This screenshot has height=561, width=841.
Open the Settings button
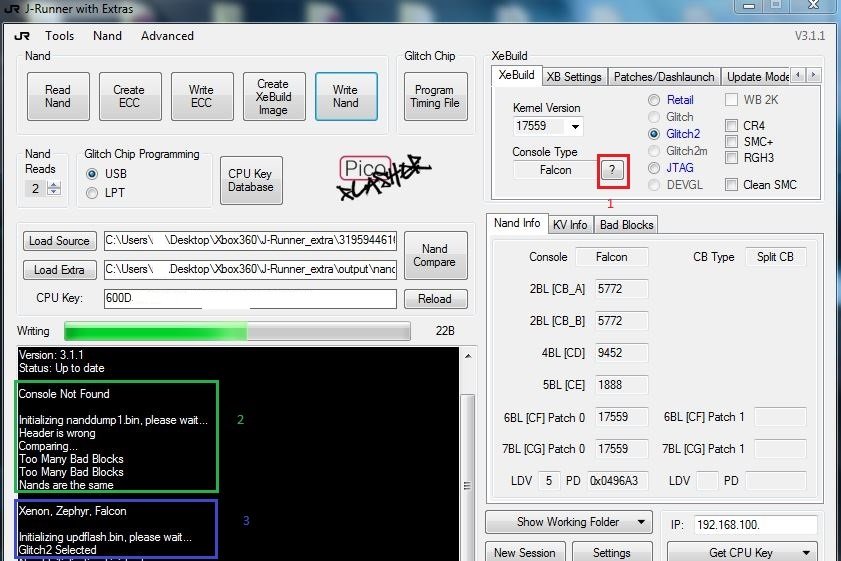click(611, 552)
